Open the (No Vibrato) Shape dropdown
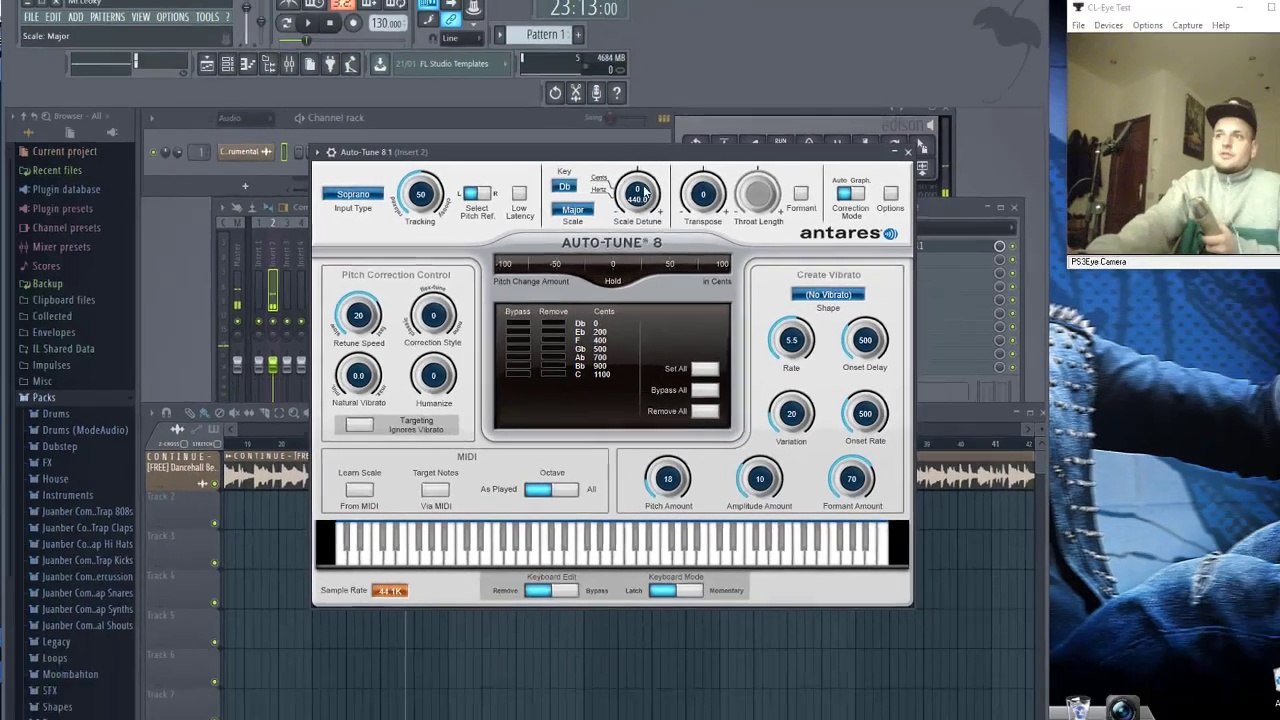 pos(828,295)
